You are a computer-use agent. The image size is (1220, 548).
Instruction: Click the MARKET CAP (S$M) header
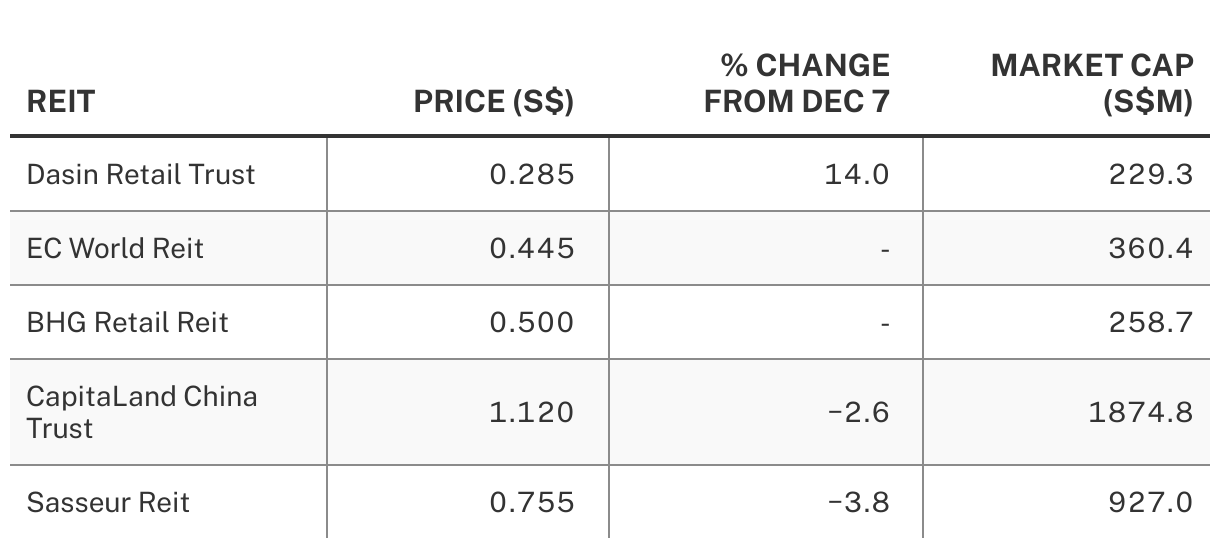(x=1092, y=83)
